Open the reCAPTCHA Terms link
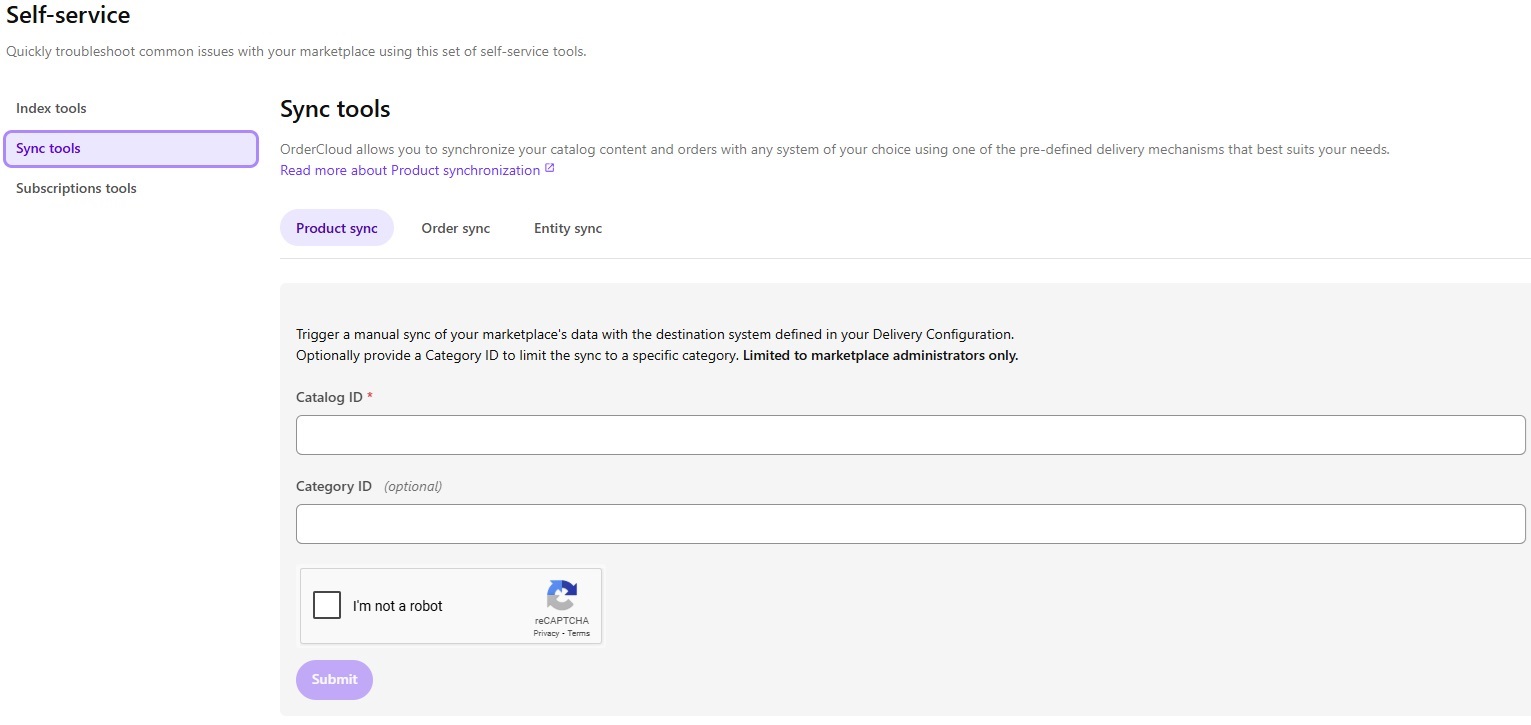 [x=579, y=633]
